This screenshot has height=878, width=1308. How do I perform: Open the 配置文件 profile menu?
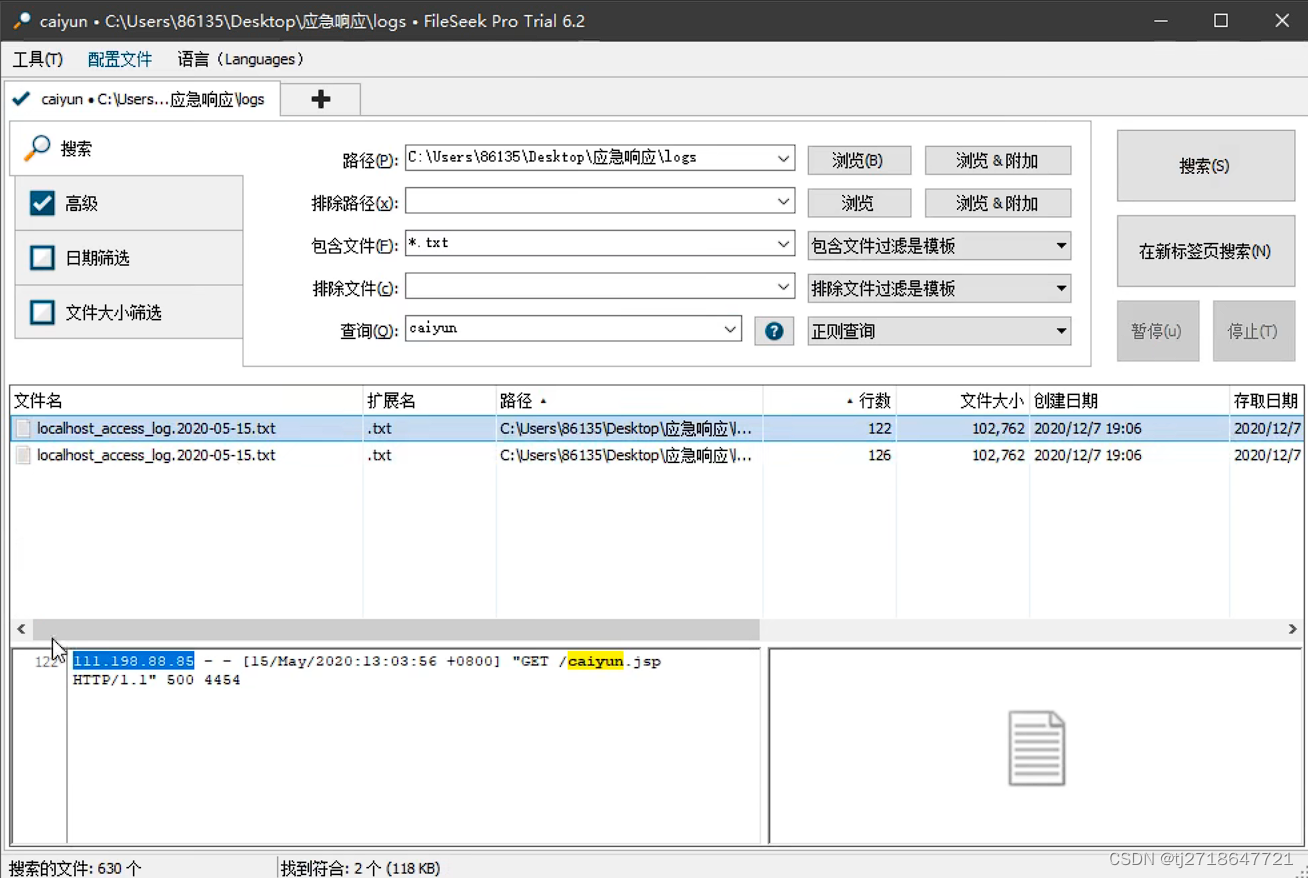(120, 59)
